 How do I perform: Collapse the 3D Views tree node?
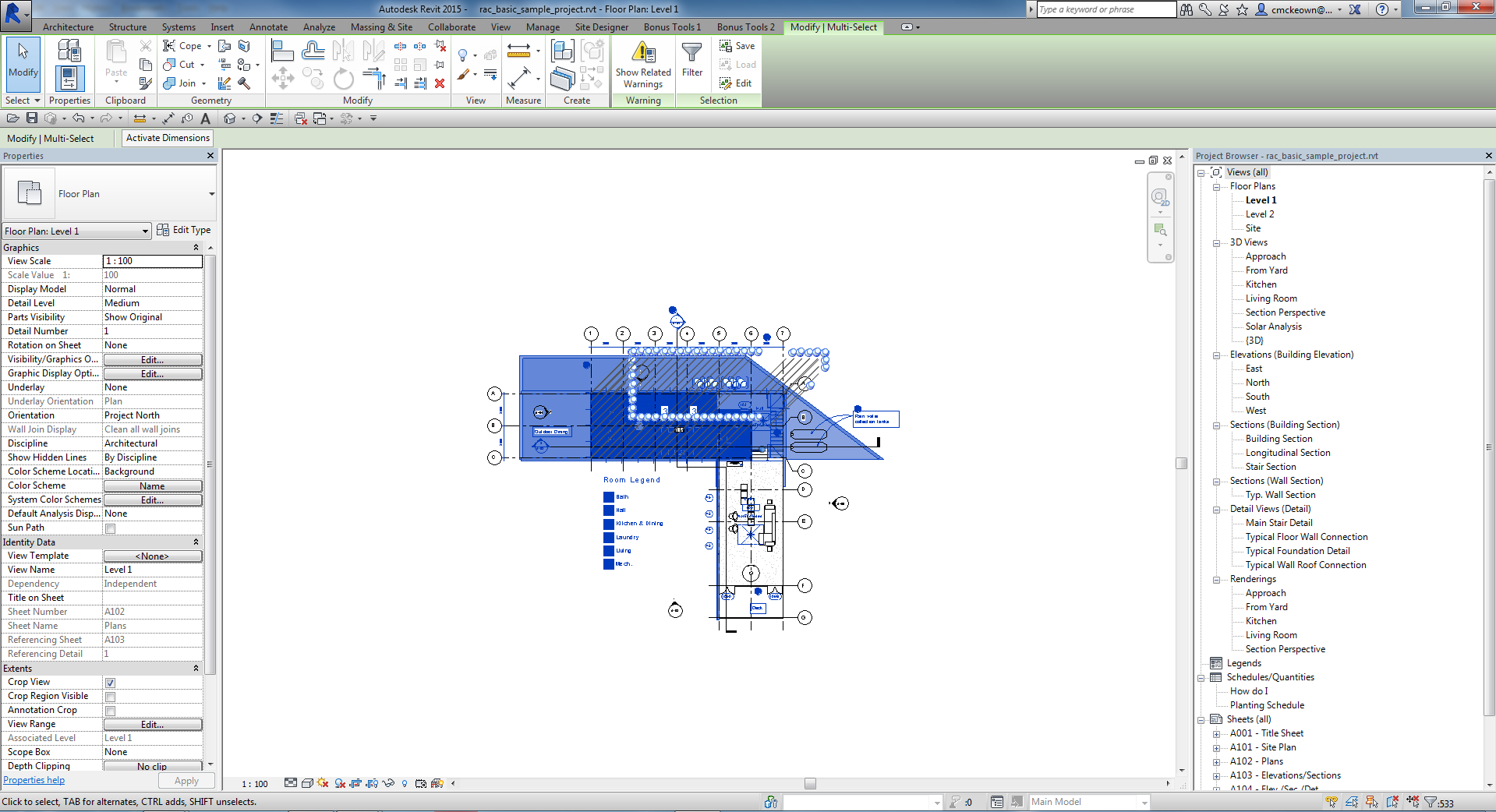pyautogui.click(x=1216, y=243)
